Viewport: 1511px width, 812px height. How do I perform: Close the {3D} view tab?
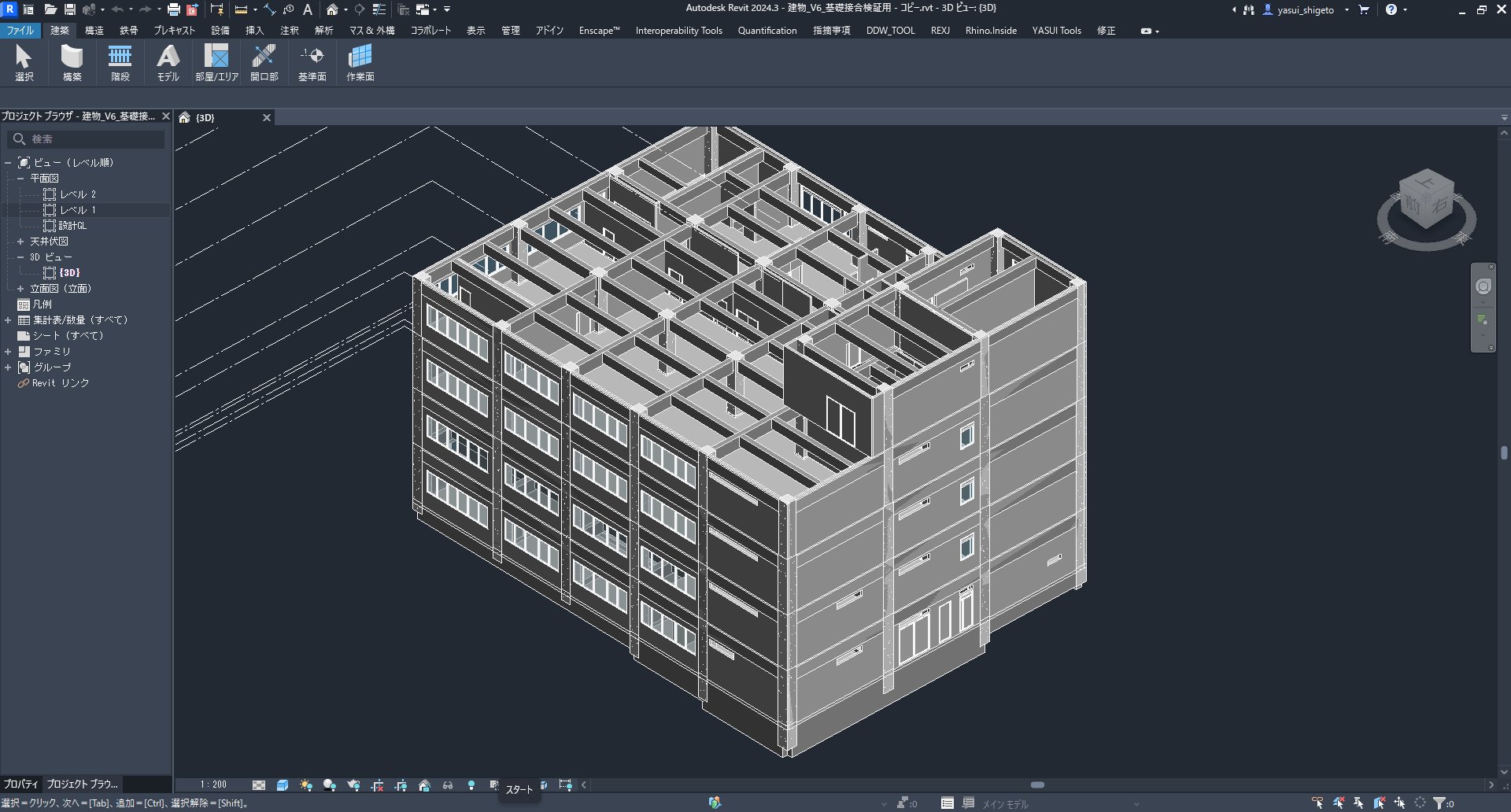(267, 117)
